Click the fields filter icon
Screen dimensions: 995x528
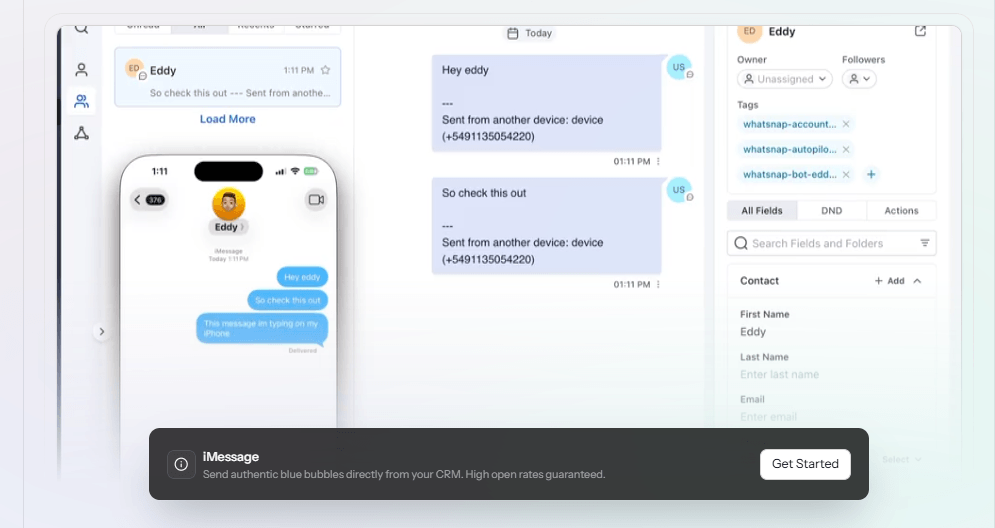[x=925, y=243]
